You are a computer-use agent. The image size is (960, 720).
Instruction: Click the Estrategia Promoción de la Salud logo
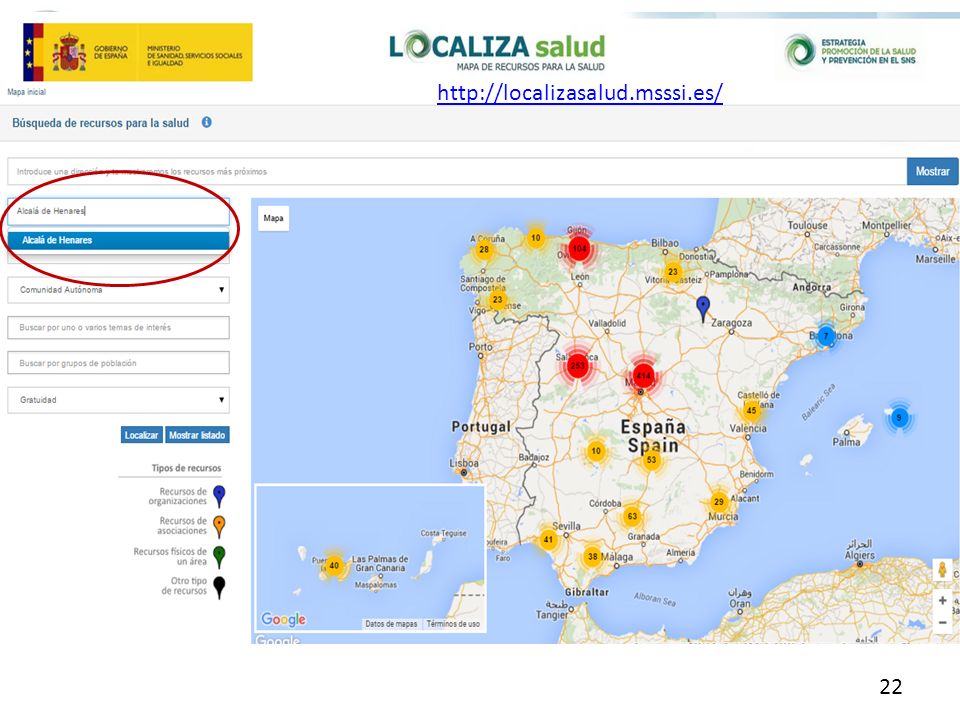pyautogui.click(x=851, y=51)
